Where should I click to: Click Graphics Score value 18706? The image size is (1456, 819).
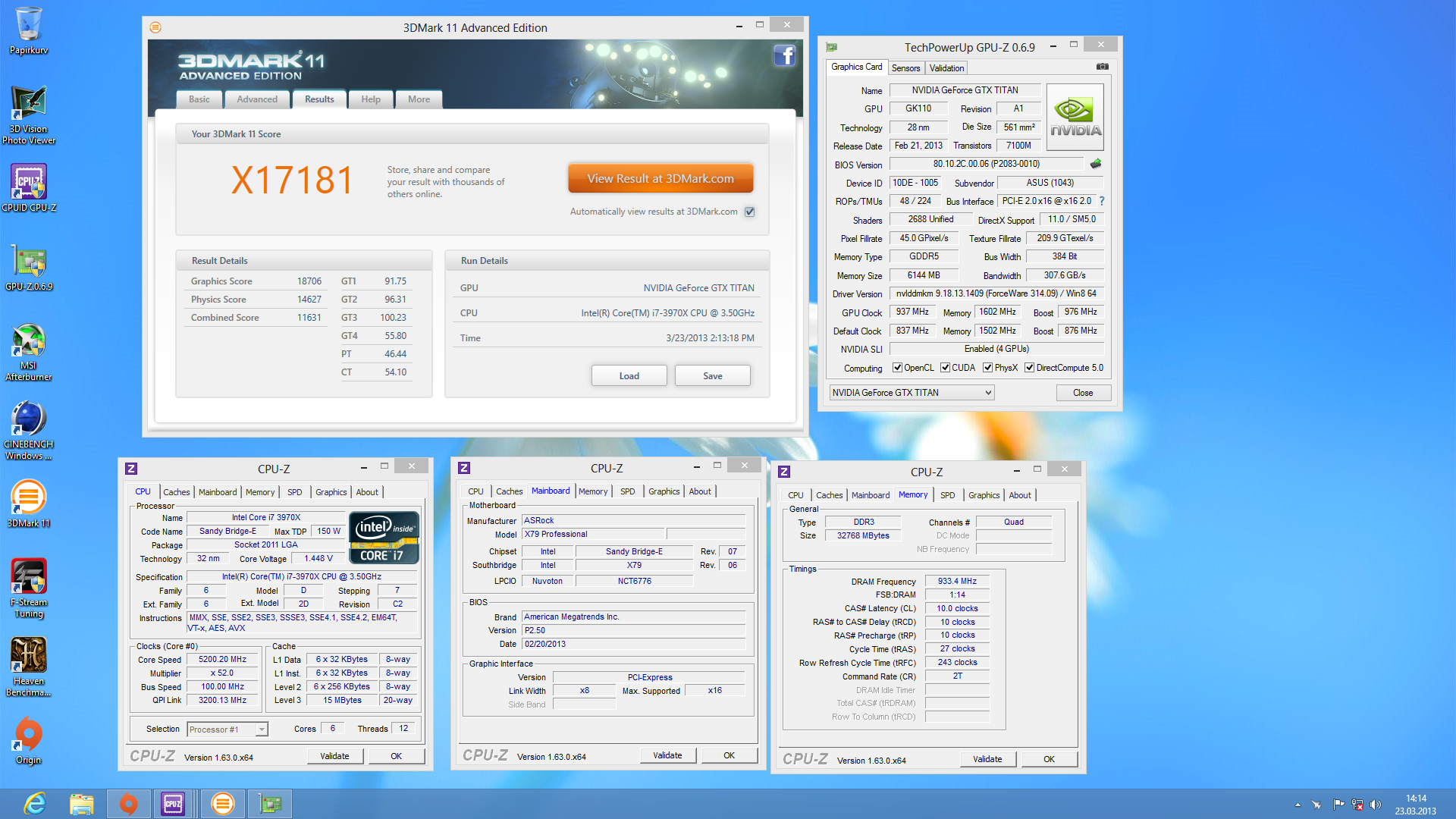309,281
